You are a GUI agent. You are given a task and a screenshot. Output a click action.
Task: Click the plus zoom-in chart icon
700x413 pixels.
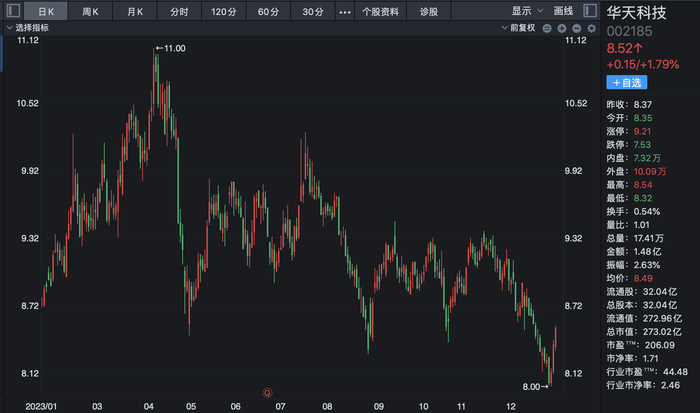pyautogui.click(x=561, y=29)
